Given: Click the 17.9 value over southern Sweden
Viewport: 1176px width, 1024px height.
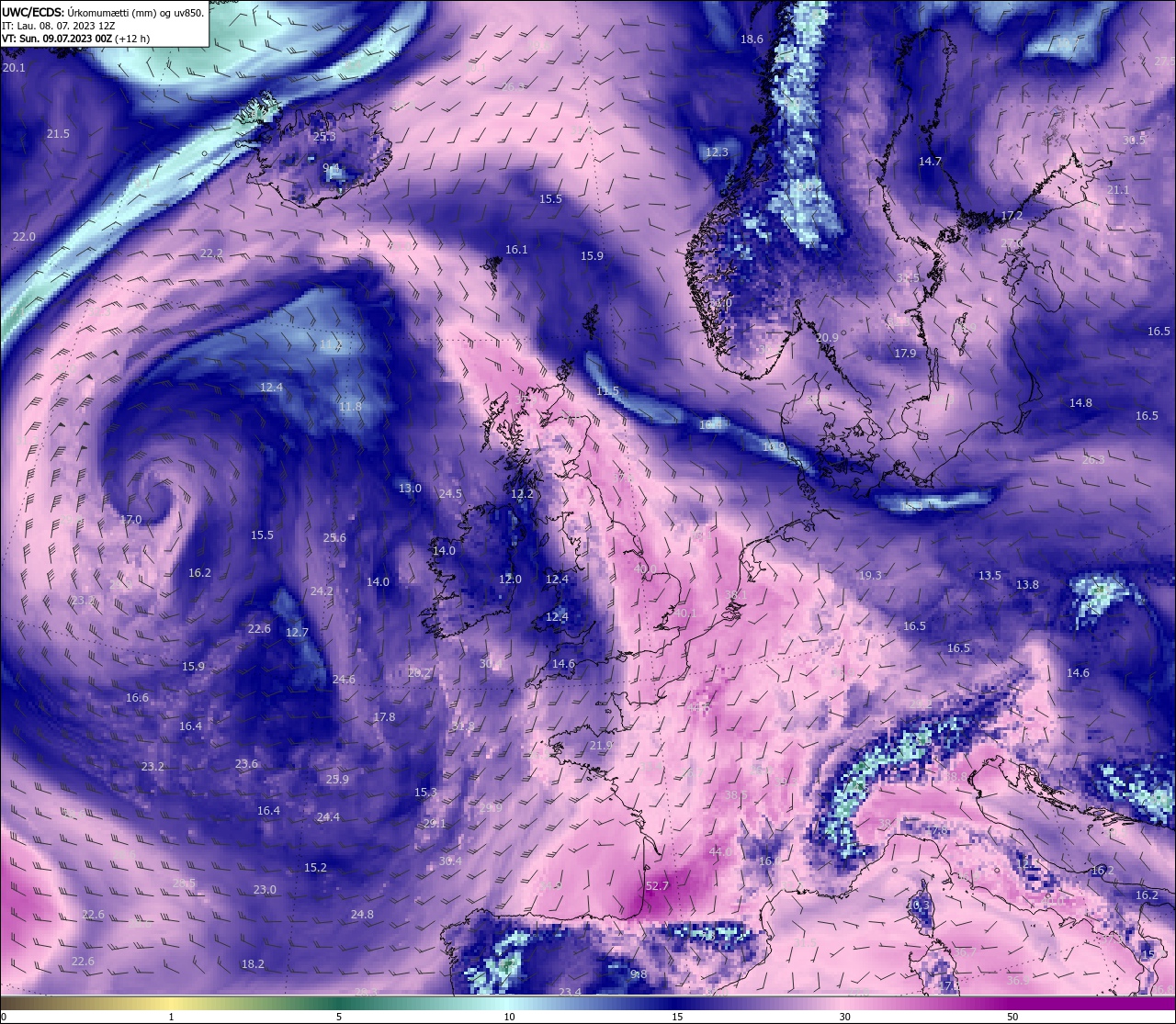Looking at the screenshot, I should [905, 354].
